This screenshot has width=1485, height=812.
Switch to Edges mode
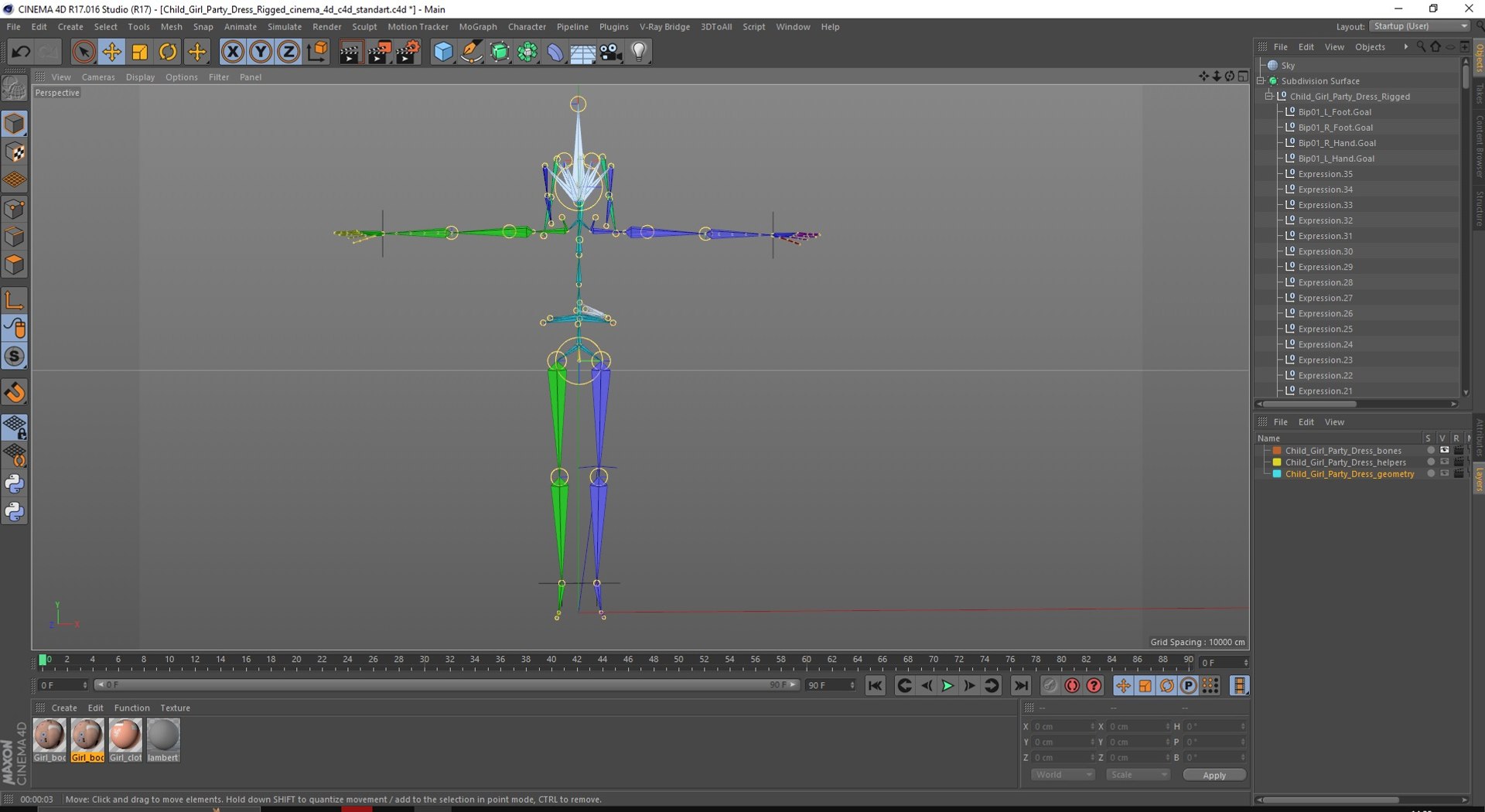(15, 237)
